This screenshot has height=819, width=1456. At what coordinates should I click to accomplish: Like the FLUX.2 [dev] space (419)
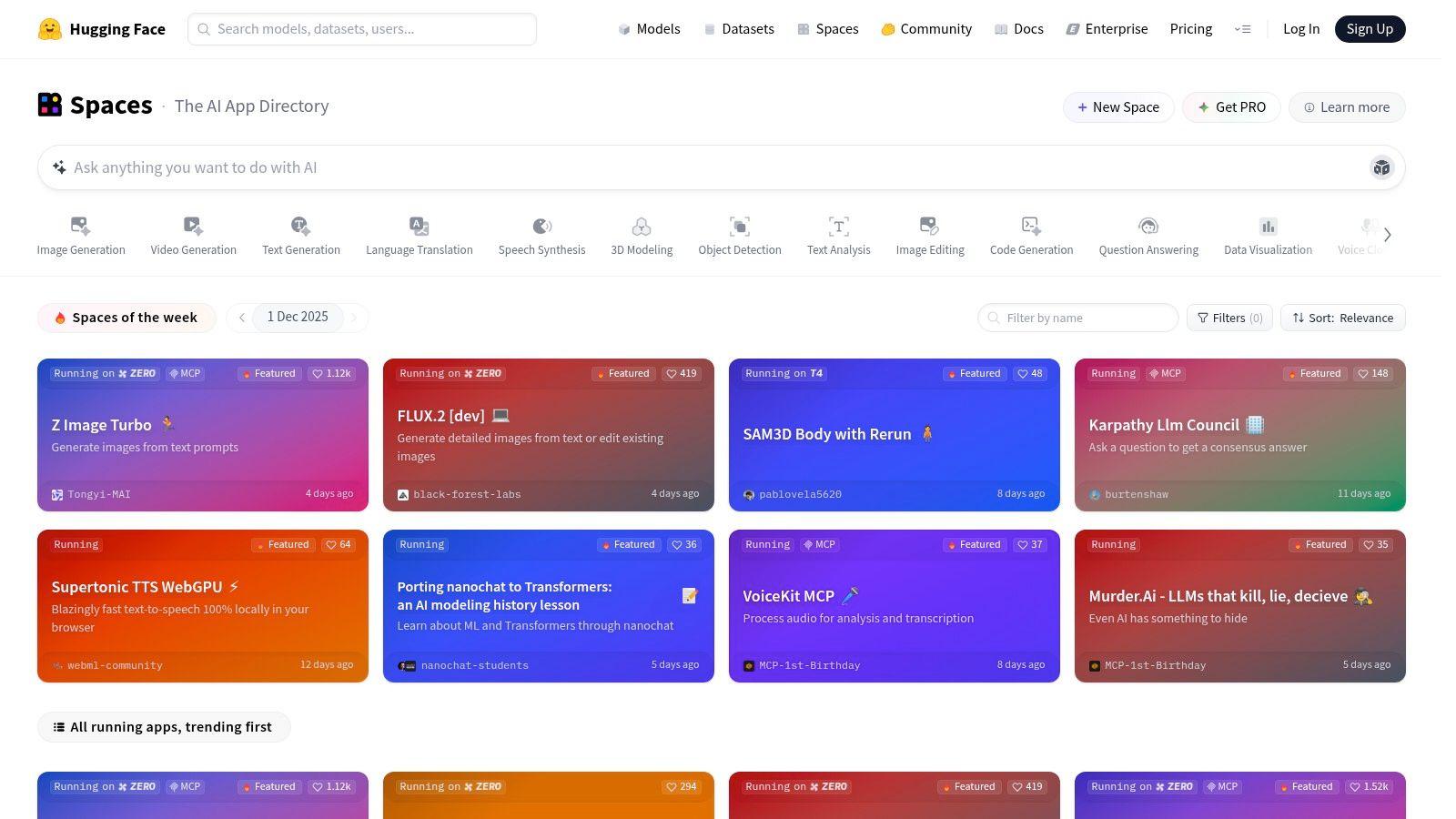coord(681,373)
